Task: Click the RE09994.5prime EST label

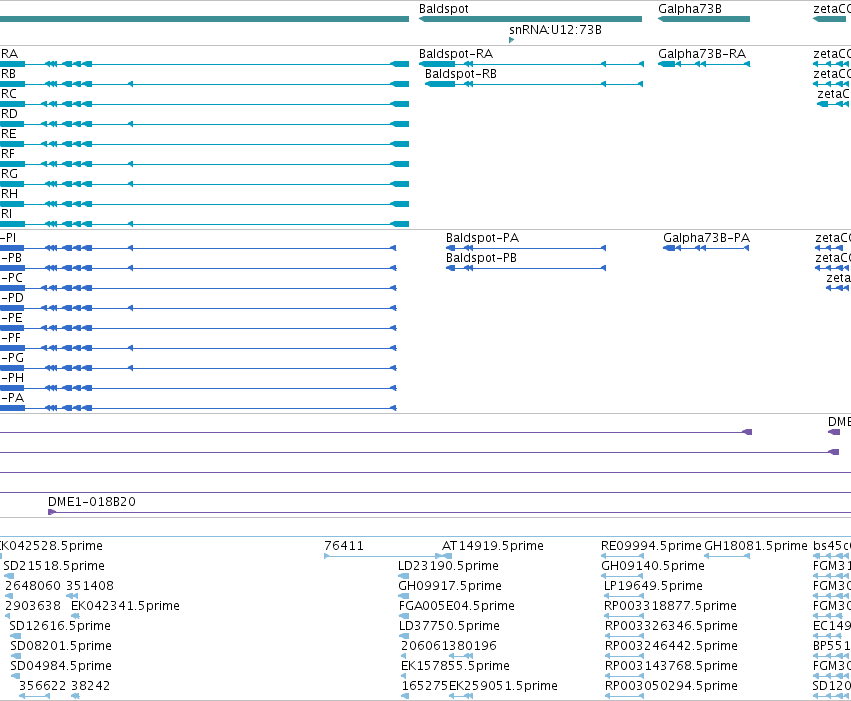Action: (x=651, y=546)
